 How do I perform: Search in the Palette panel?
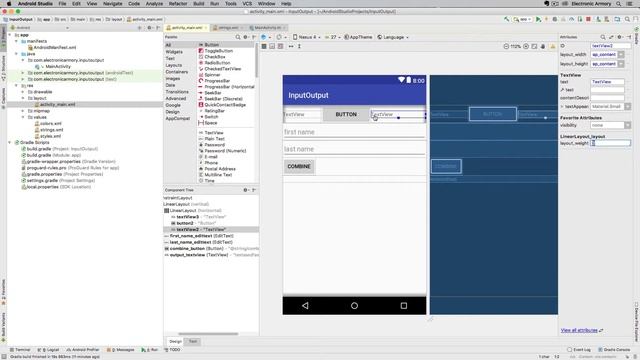[238, 37]
